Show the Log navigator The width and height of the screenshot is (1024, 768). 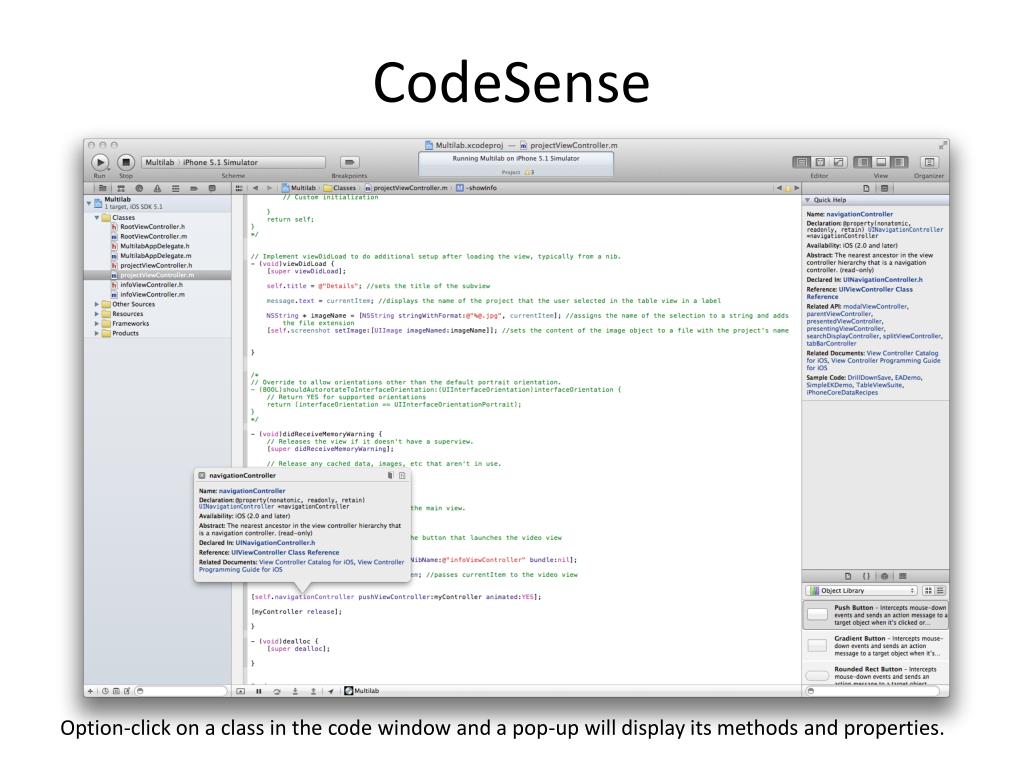[x=212, y=188]
